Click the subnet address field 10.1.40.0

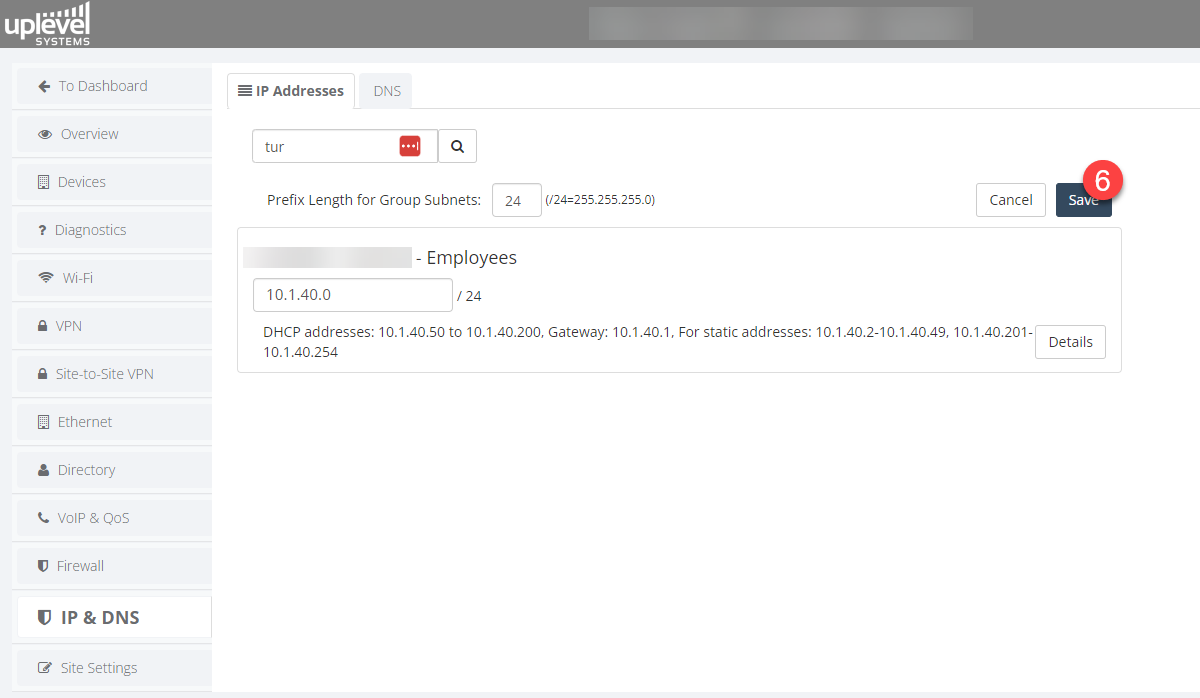click(x=353, y=295)
